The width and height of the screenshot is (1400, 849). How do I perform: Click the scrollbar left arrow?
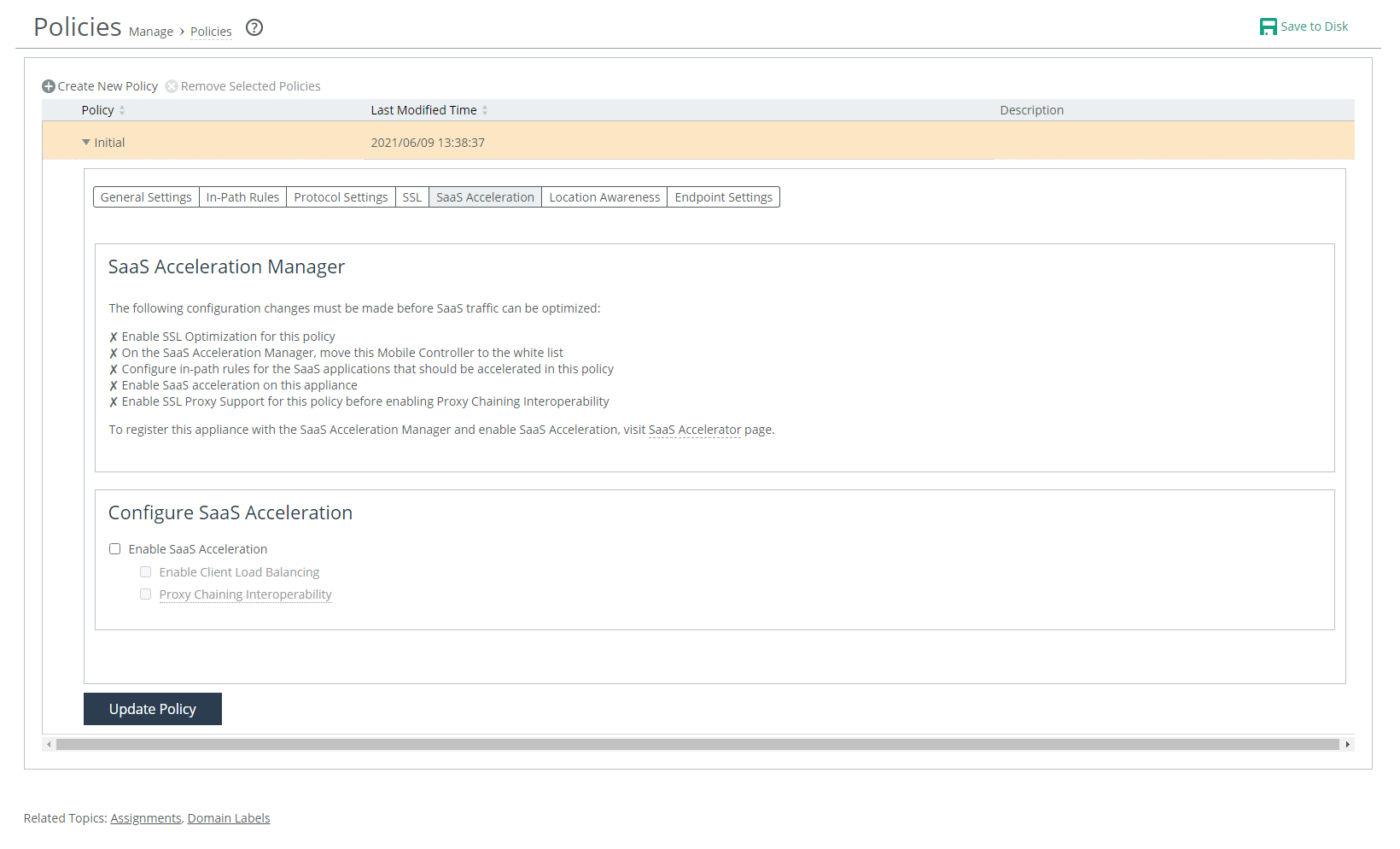49,745
